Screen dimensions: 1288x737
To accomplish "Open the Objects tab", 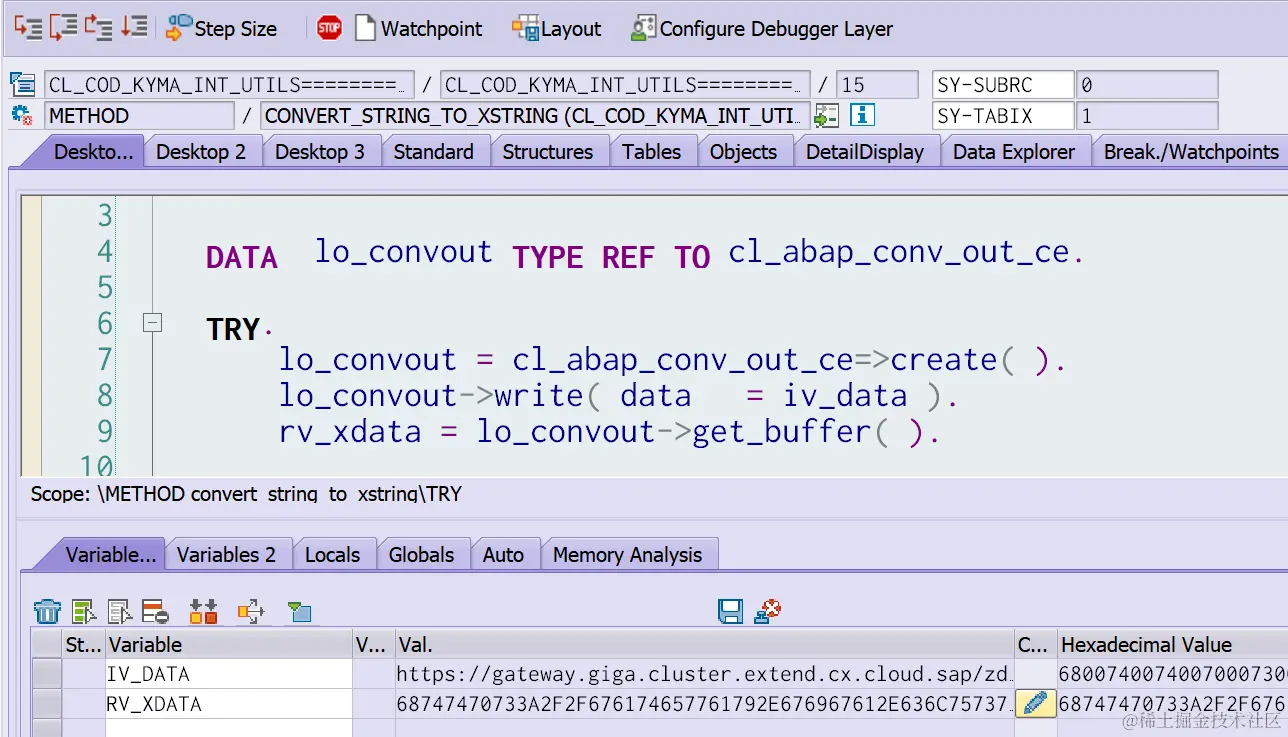I will 743,152.
